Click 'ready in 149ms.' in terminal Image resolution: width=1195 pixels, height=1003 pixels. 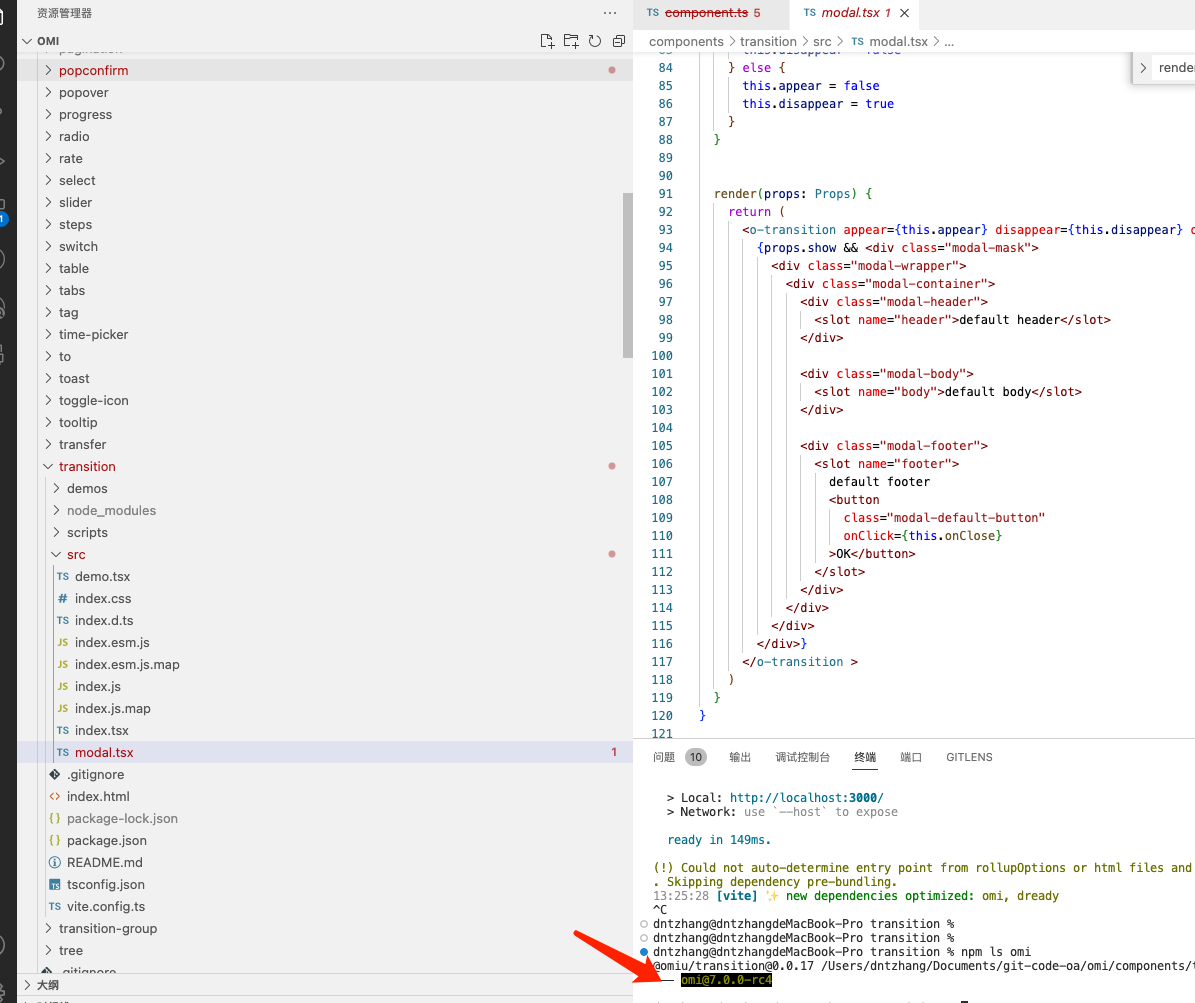[719, 840]
